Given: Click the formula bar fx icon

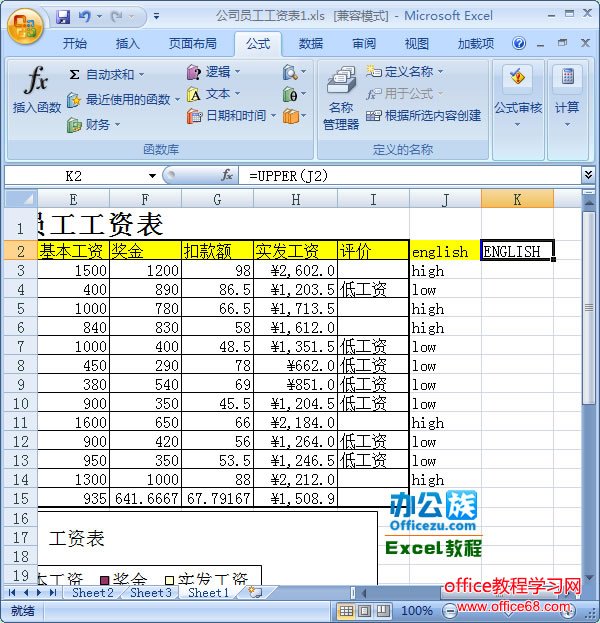Looking at the screenshot, I should click(x=227, y=175).
